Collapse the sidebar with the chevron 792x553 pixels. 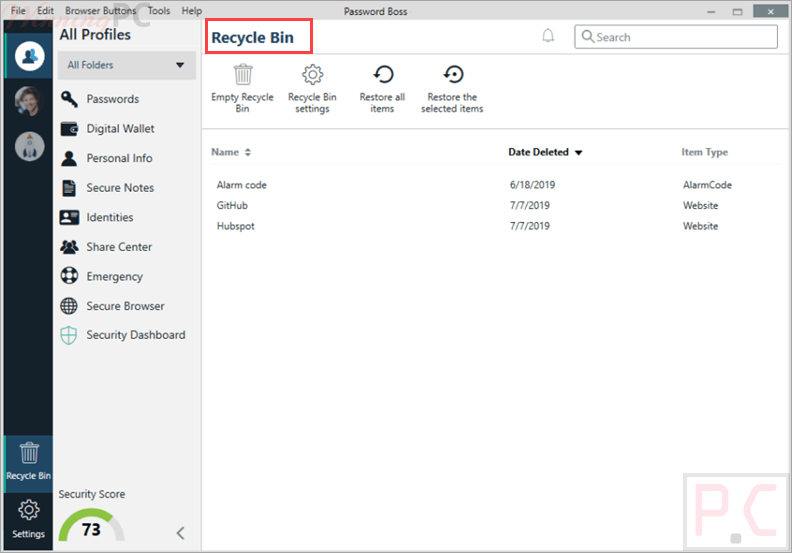click(180, 533)
